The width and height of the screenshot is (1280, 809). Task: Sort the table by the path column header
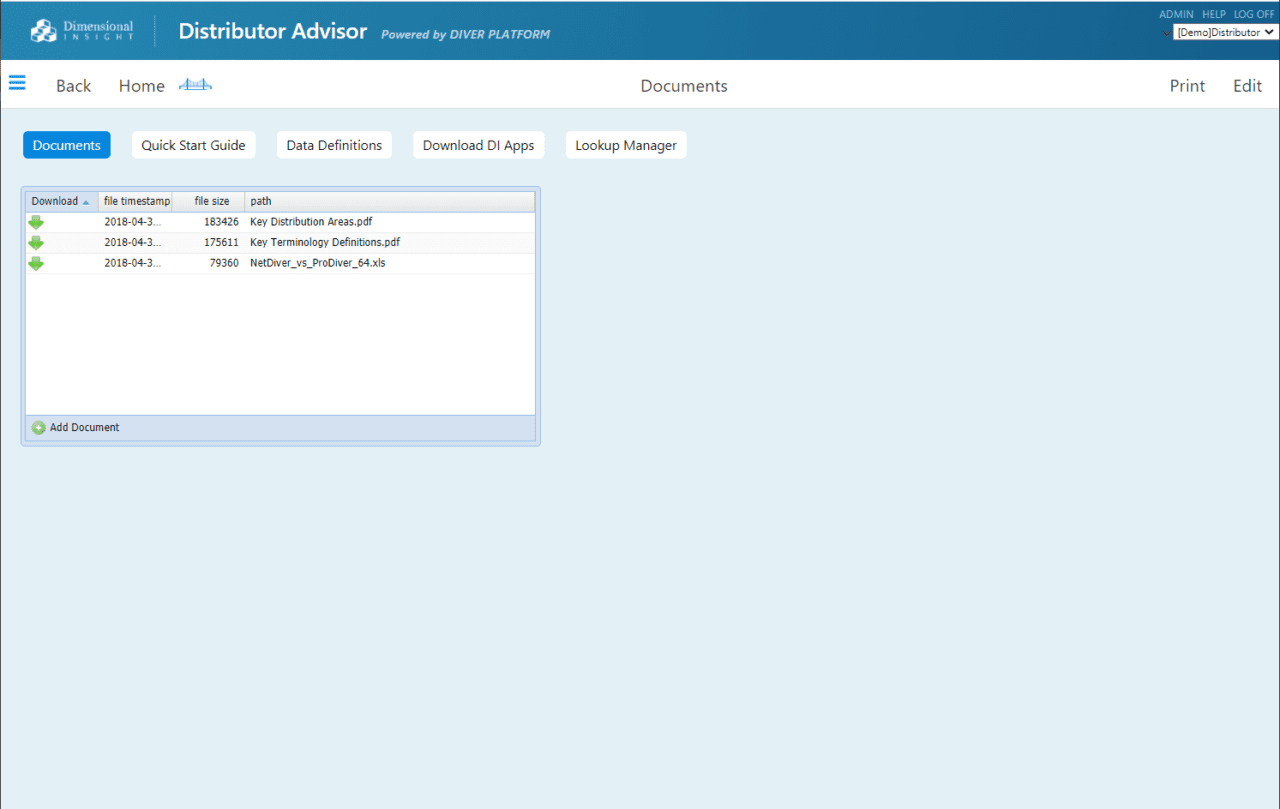tap(260, 201)
